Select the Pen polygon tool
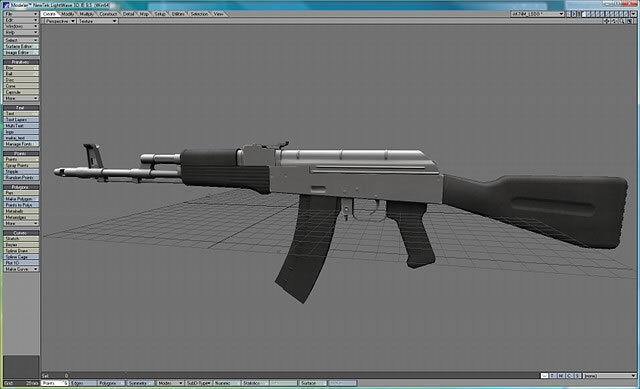 pos(21,193)
